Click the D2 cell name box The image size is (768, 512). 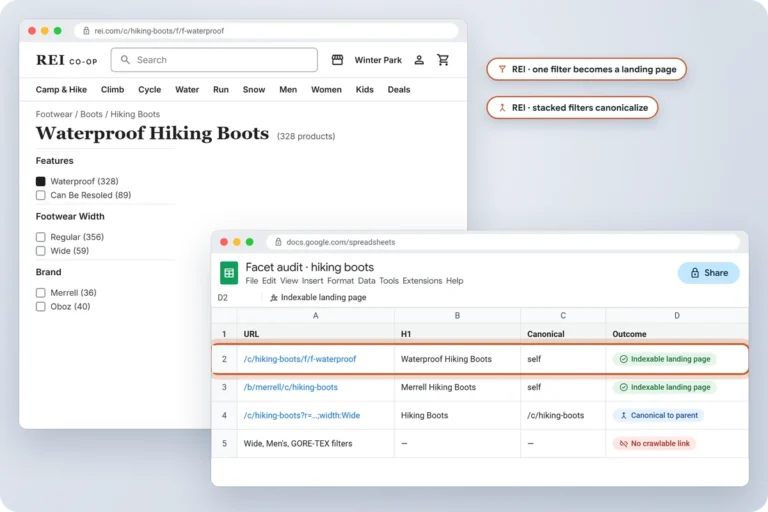point(223,297)
